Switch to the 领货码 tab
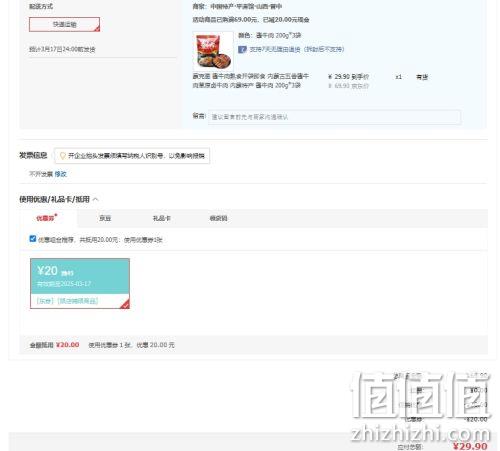Screen dimensions: 500x451 [218, 218]
